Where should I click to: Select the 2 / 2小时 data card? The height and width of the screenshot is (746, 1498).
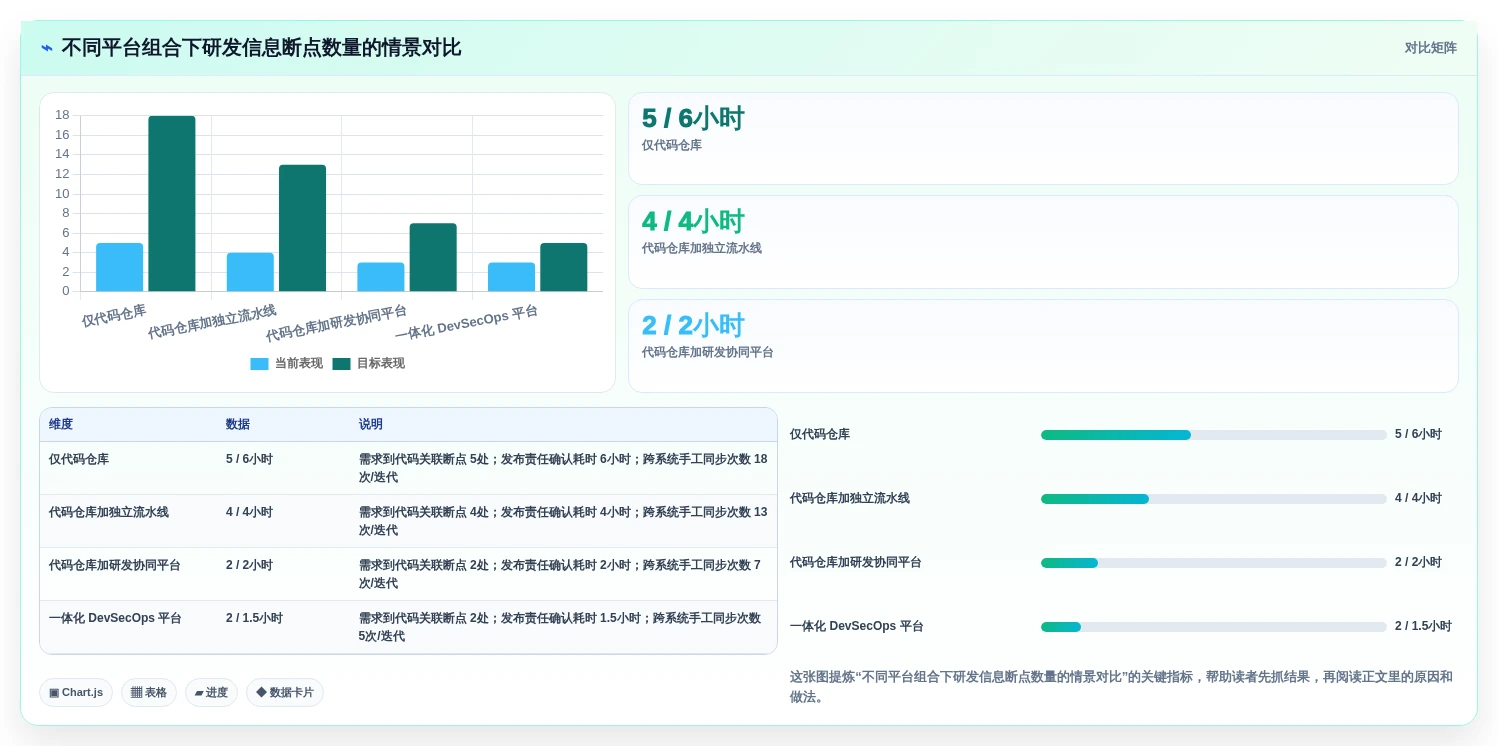[1043, 346]
